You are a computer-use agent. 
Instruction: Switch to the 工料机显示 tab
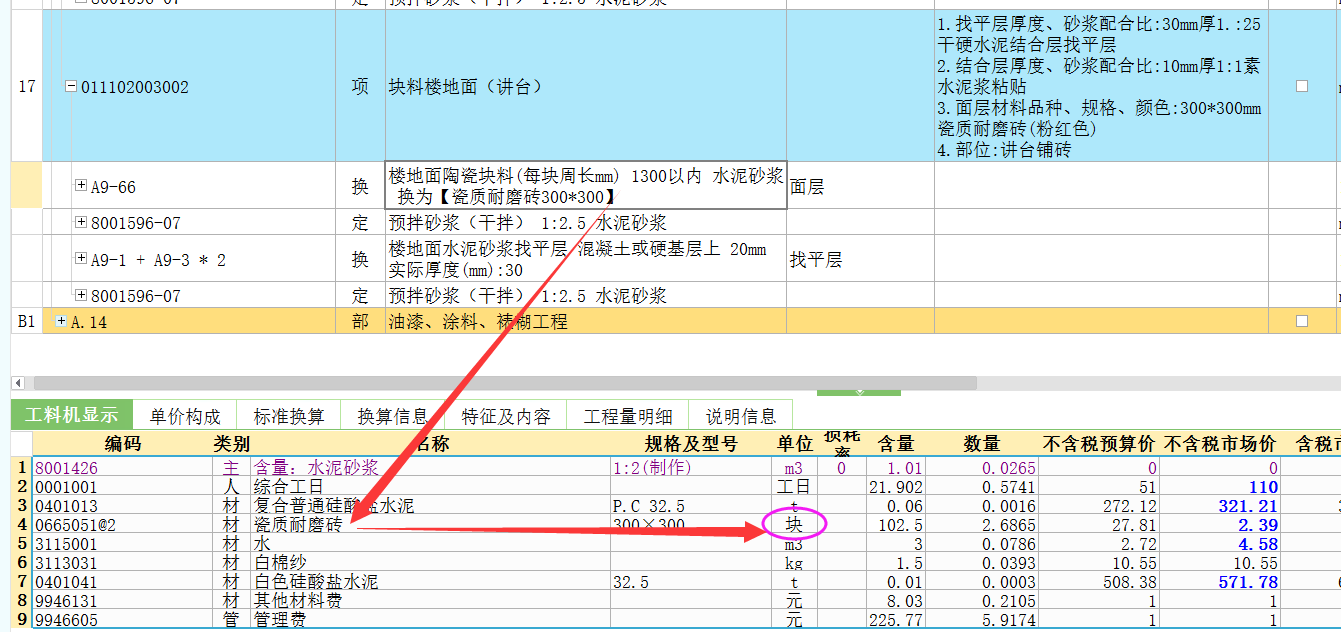click(71, 416)
